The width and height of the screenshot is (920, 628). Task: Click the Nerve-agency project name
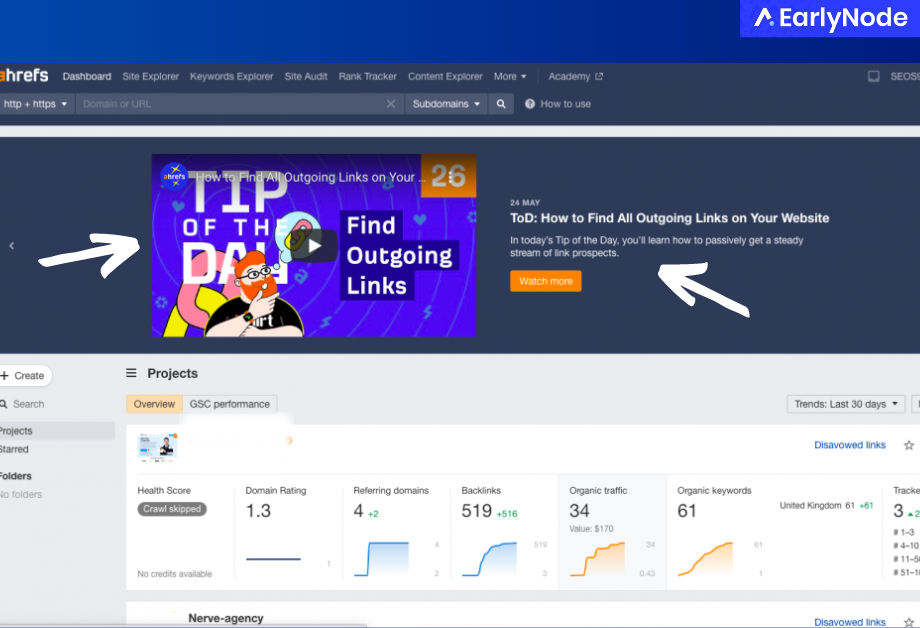(x=225, y=618)
